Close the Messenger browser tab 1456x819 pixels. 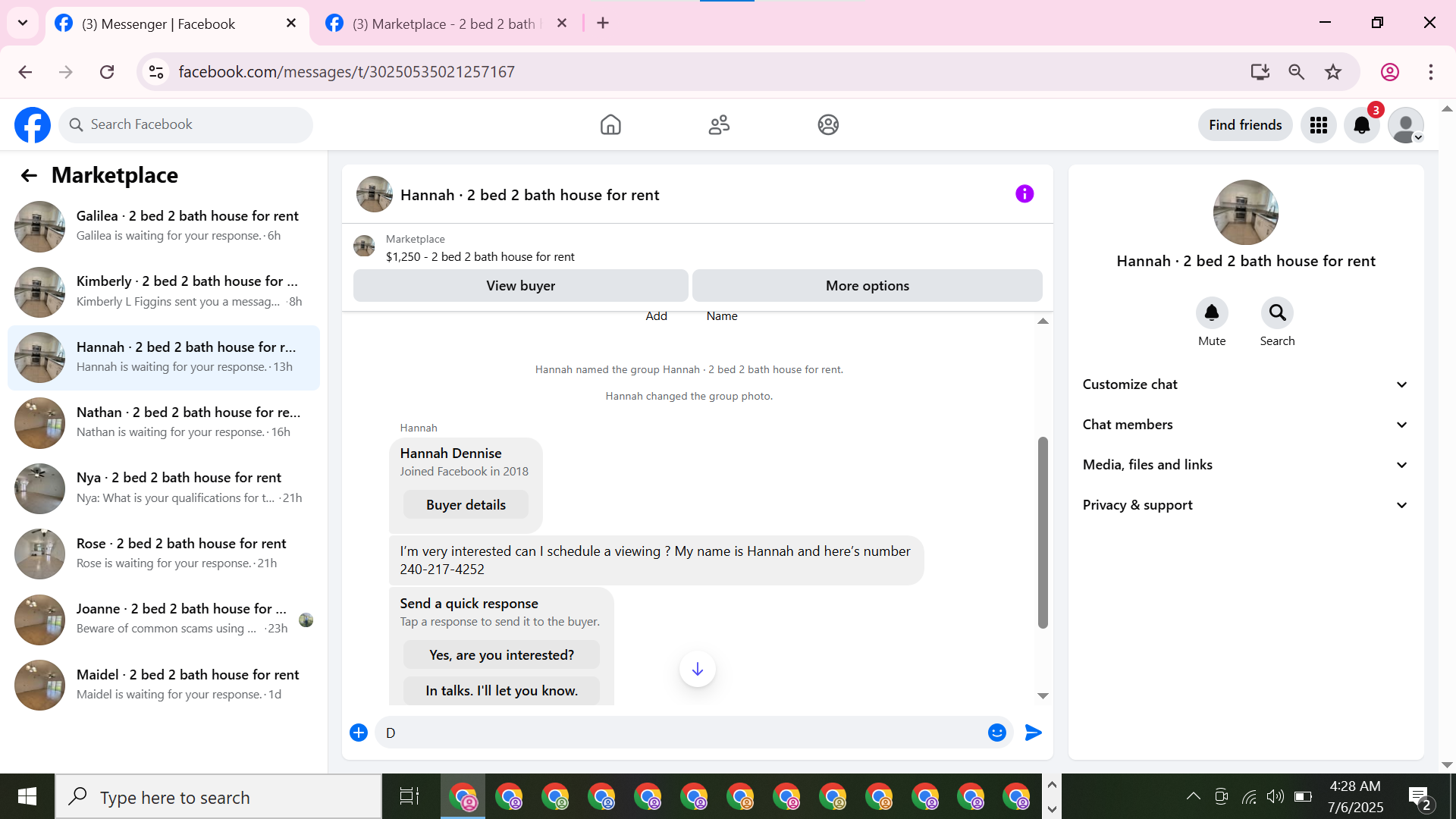291,24
